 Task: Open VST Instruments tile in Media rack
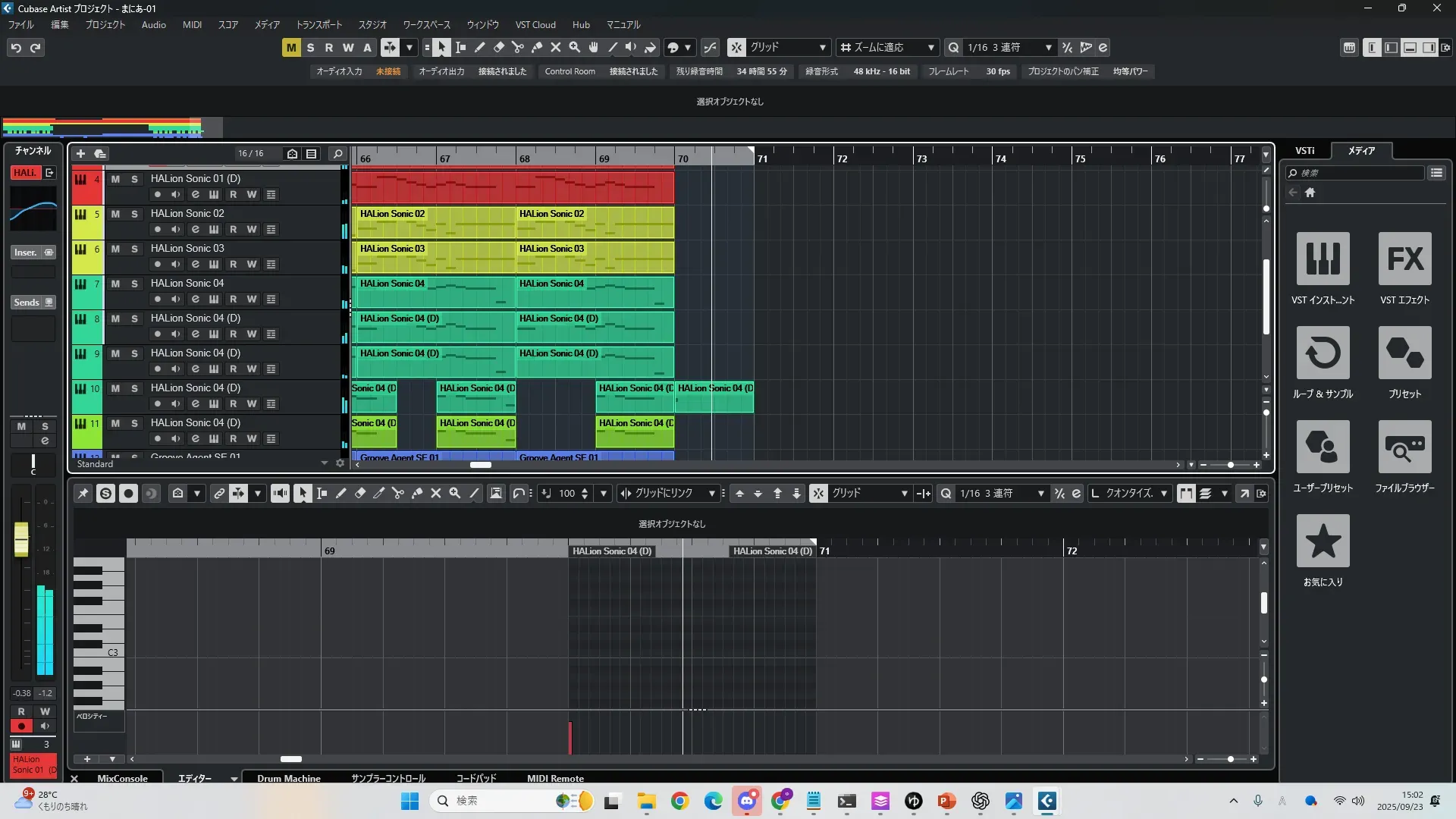1323,259
